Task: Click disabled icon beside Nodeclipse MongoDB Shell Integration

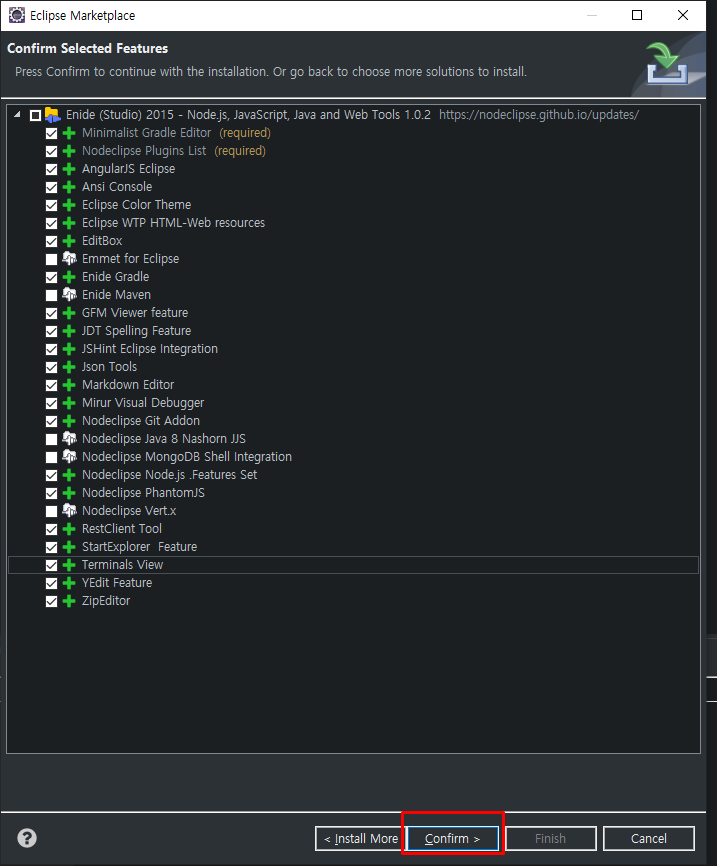Action: pyautogui.click(x=69, y=457)
